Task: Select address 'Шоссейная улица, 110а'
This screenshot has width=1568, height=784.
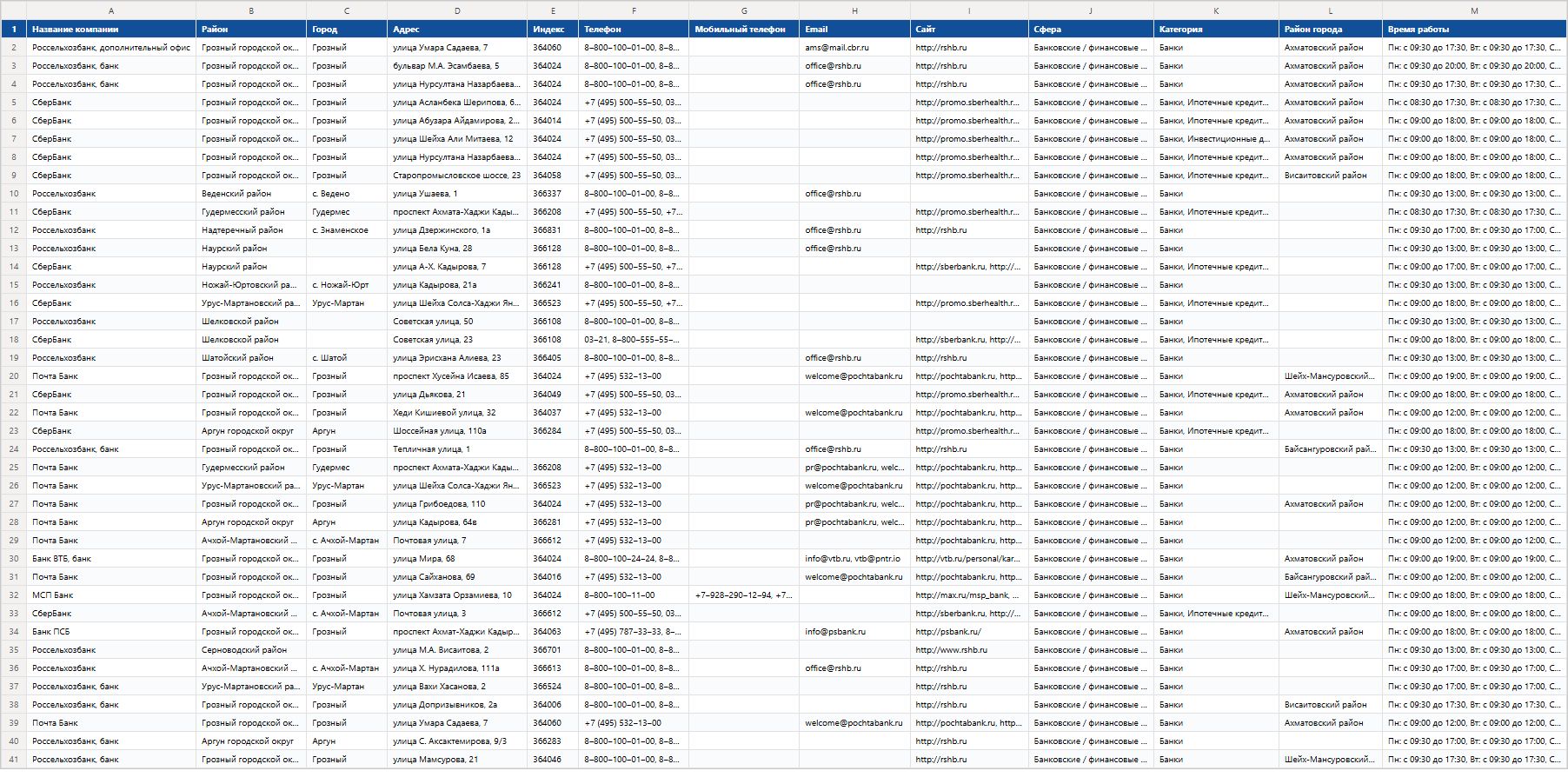Action: (457, 431)
